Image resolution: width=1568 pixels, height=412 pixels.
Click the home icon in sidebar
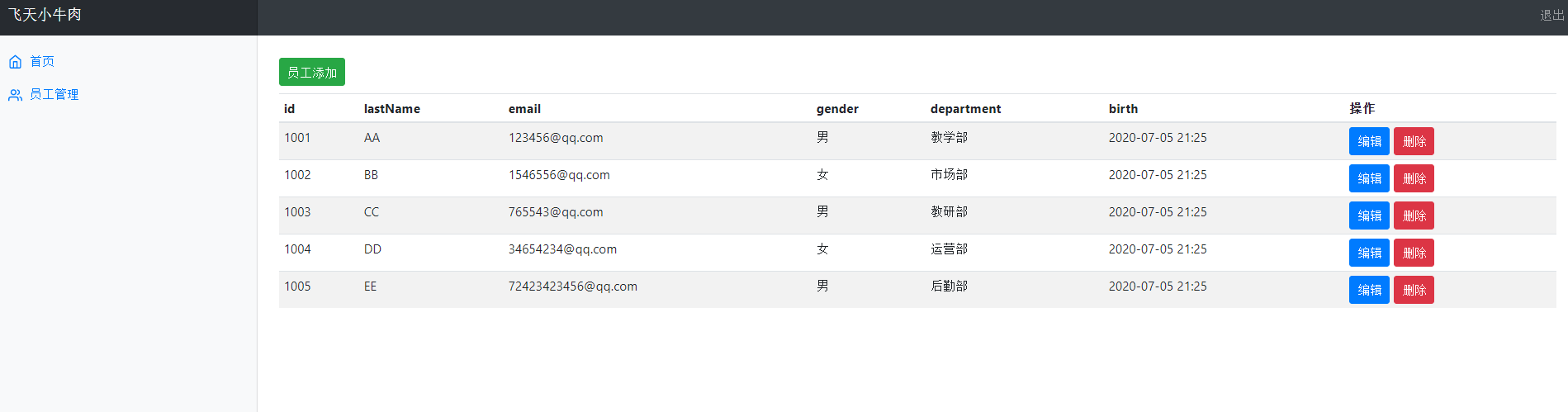point(15,62)
